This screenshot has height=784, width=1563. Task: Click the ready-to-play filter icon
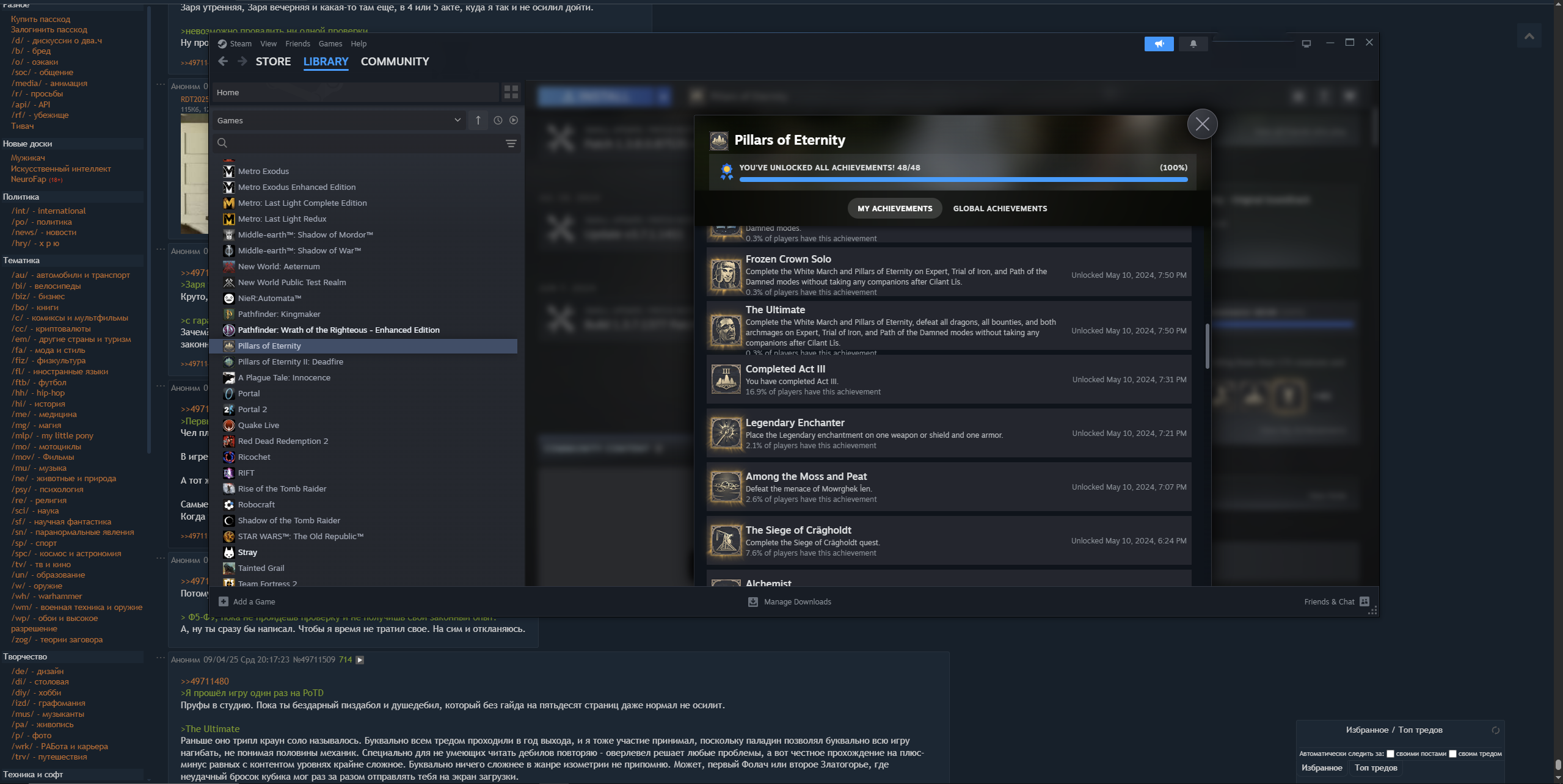point(514,120)
